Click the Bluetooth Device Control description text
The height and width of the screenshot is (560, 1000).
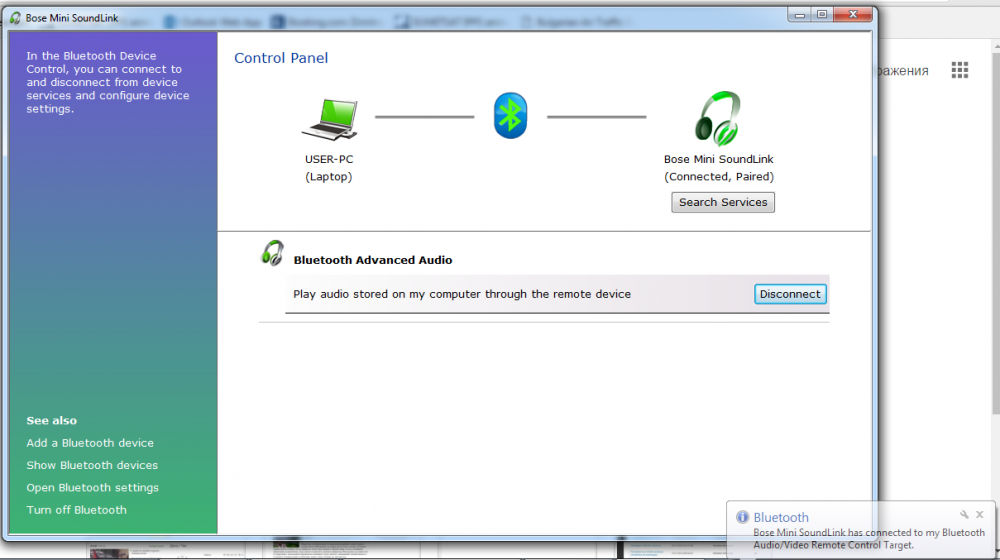point(107,82)
